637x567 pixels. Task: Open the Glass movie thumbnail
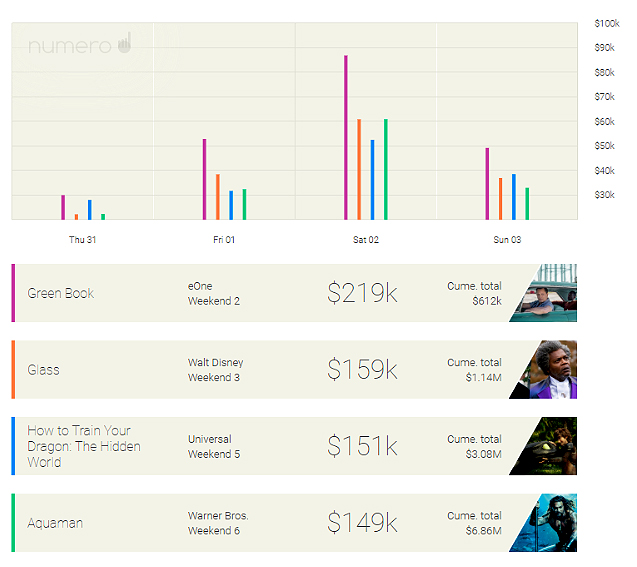click(x=548, y=369)
